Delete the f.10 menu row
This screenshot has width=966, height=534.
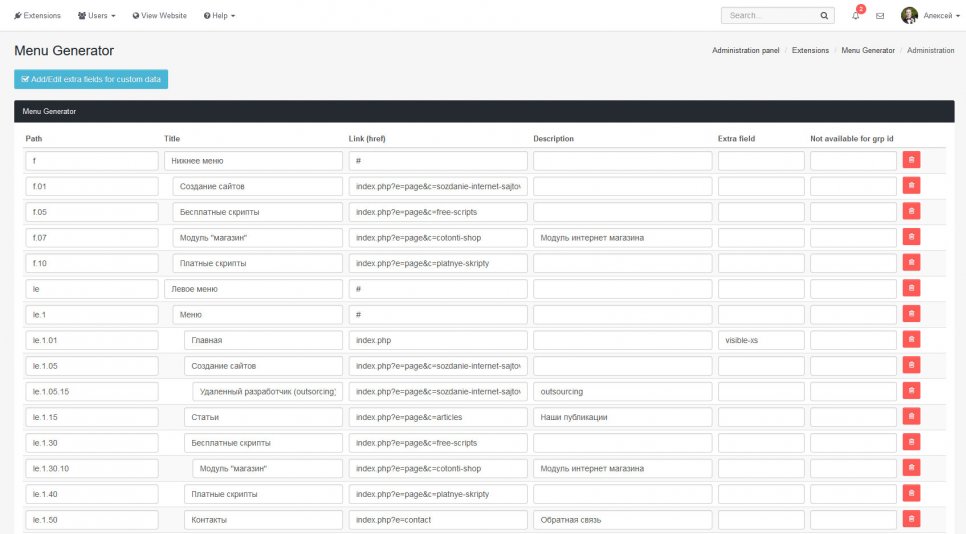click(x=911, y=262)
